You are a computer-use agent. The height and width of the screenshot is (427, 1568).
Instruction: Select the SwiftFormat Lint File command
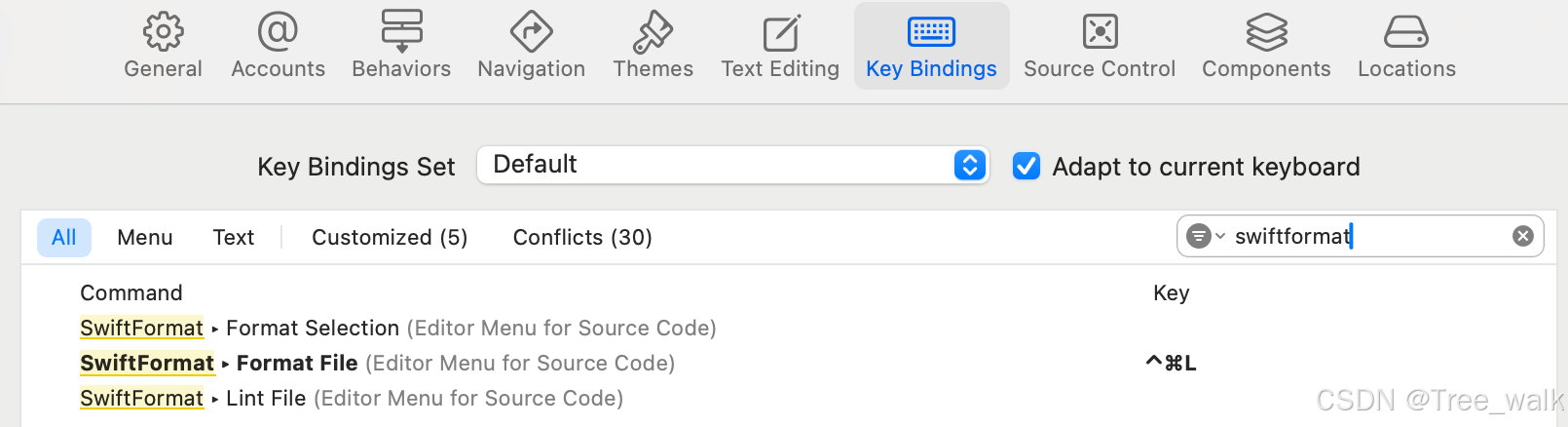[x=352, y=398]
